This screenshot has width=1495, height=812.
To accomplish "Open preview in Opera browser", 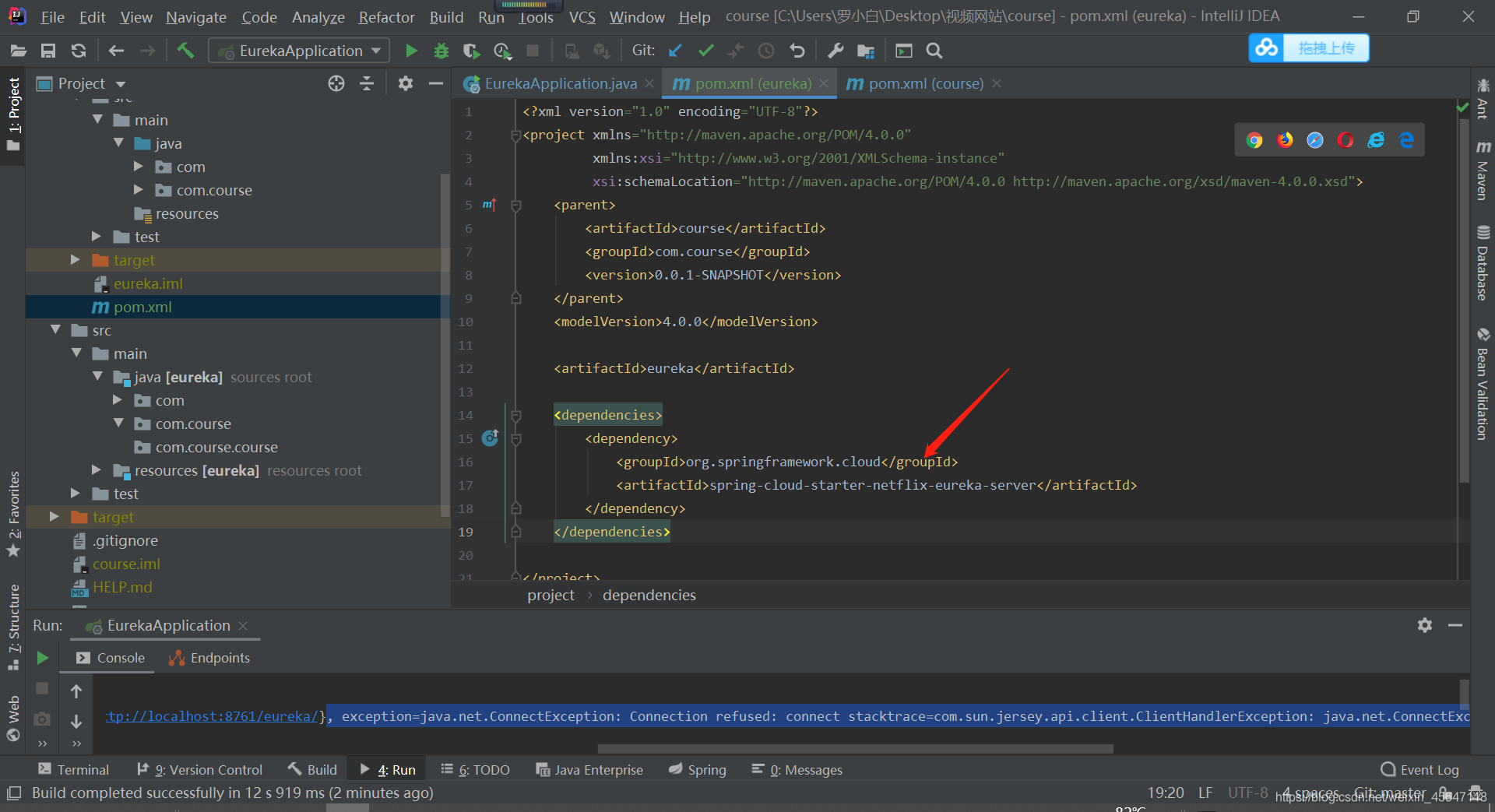I will pyautogui.click(x=1345, y=140).
